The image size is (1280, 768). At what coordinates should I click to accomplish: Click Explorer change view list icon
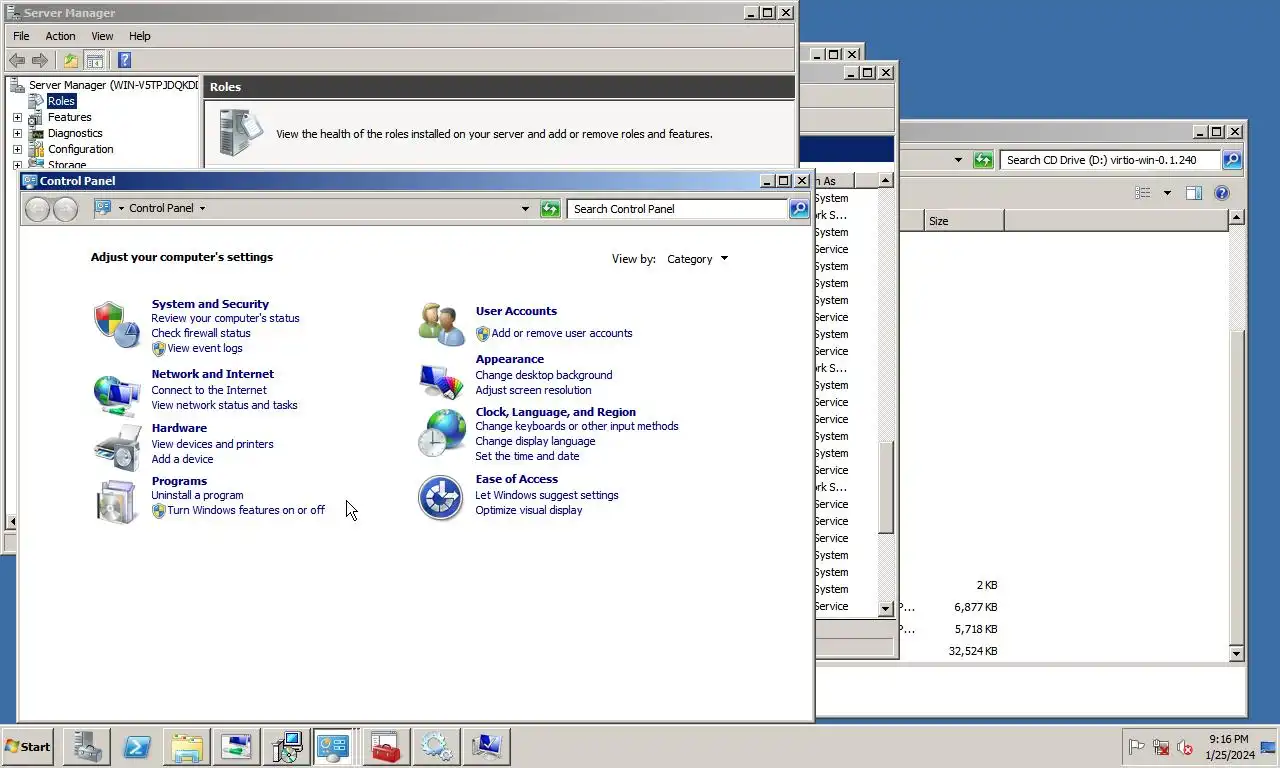point(1143,193)
